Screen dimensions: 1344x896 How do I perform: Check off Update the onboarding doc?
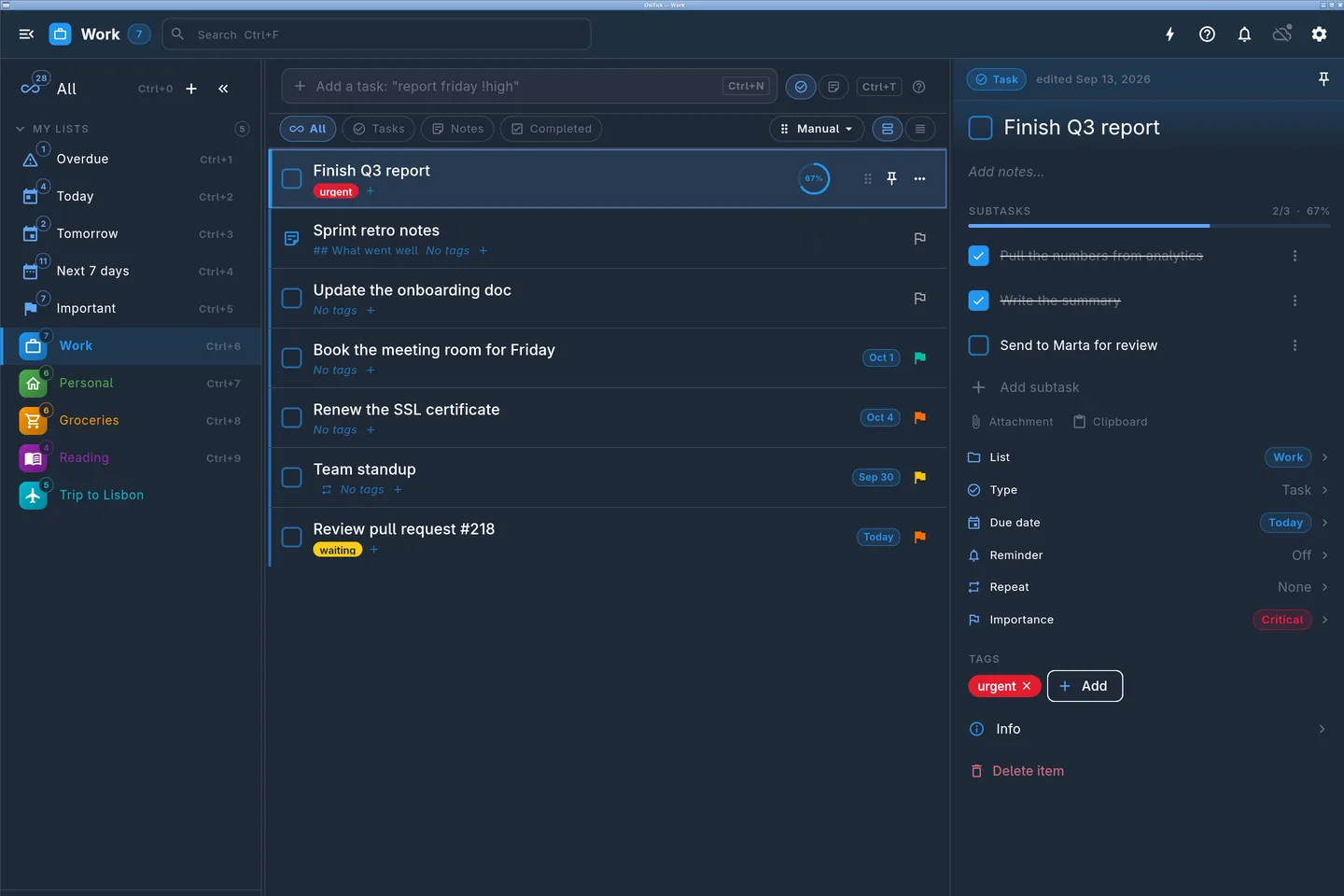click(292, 299)
